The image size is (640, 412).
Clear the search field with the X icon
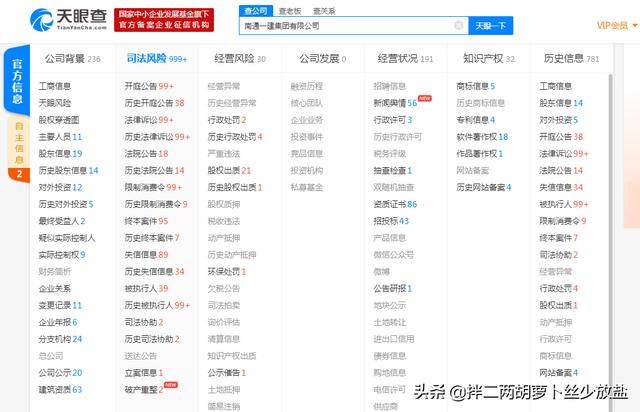458,25
